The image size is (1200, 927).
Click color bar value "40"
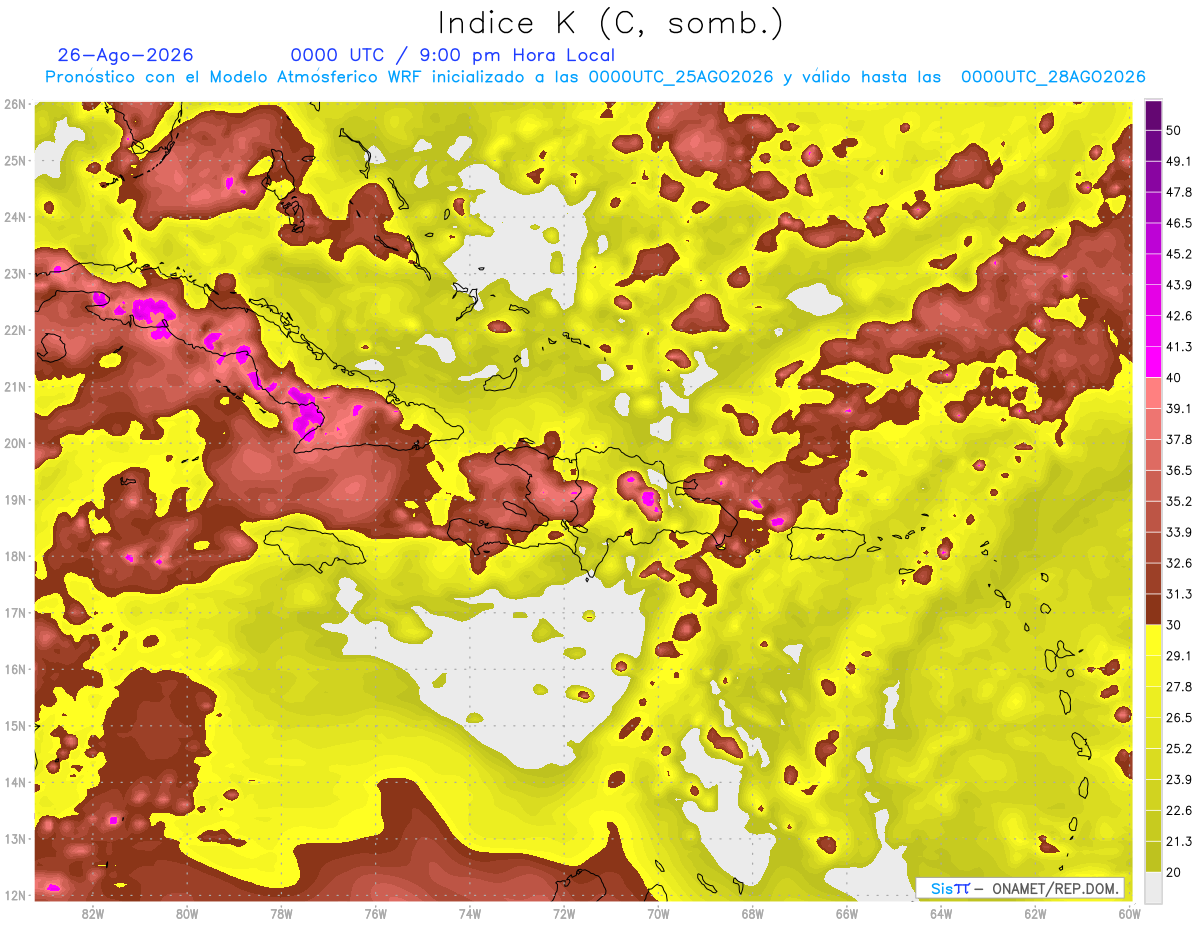pyautogui.click(x=1174, y=378)
